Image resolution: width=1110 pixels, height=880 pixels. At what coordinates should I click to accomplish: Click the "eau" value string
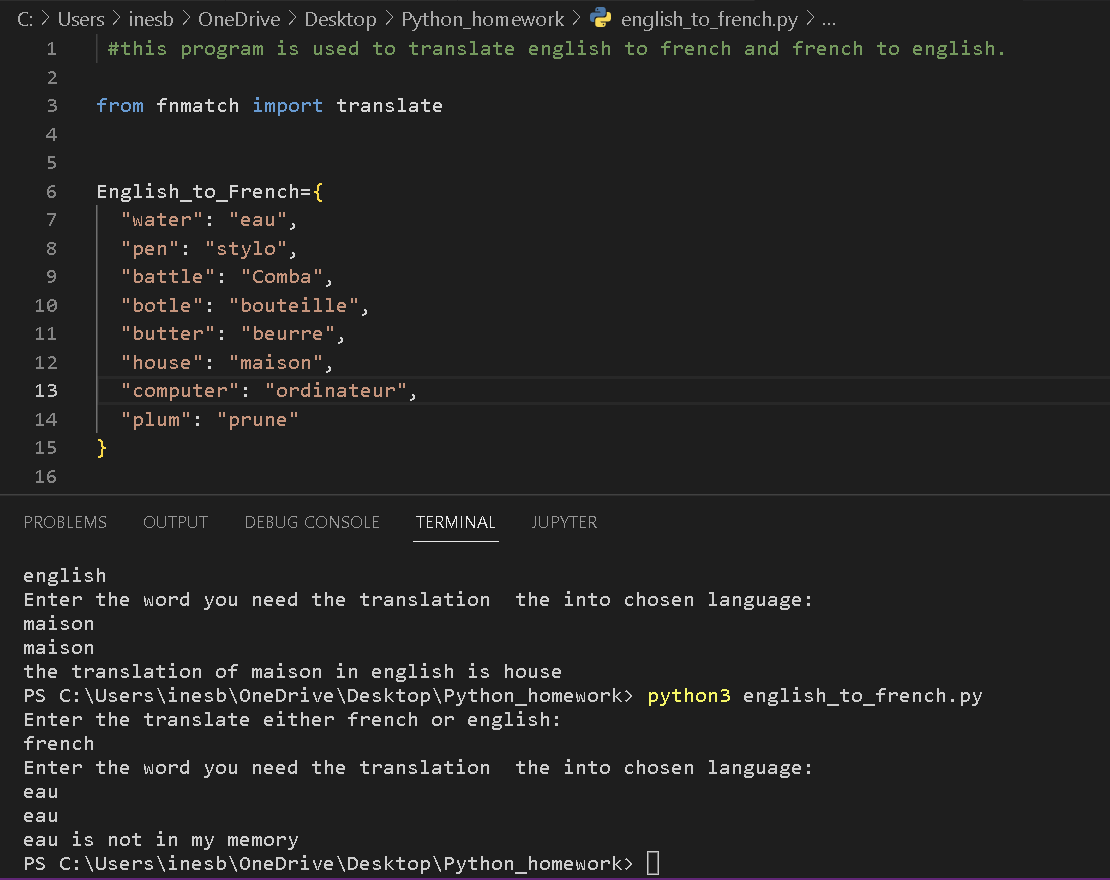pyautogui.click(x=258, y=220)
